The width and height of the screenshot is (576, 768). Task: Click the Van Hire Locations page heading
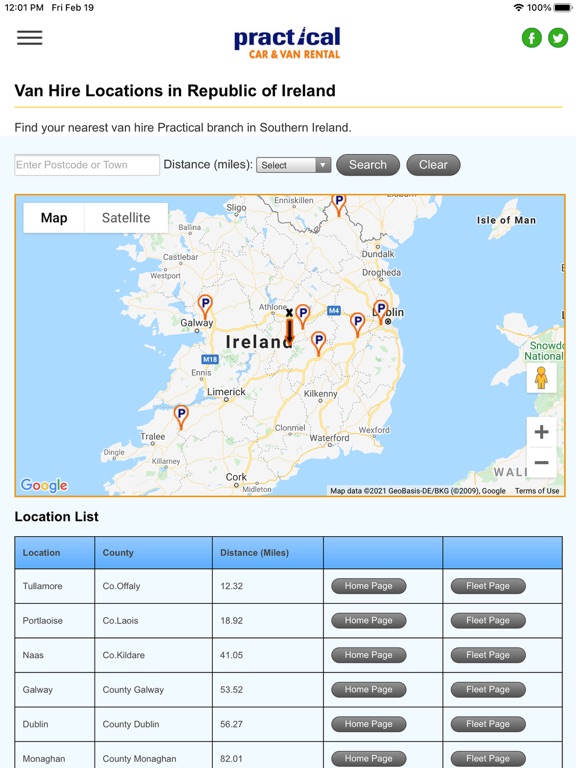pyautogui.click(x=175, y=91)
